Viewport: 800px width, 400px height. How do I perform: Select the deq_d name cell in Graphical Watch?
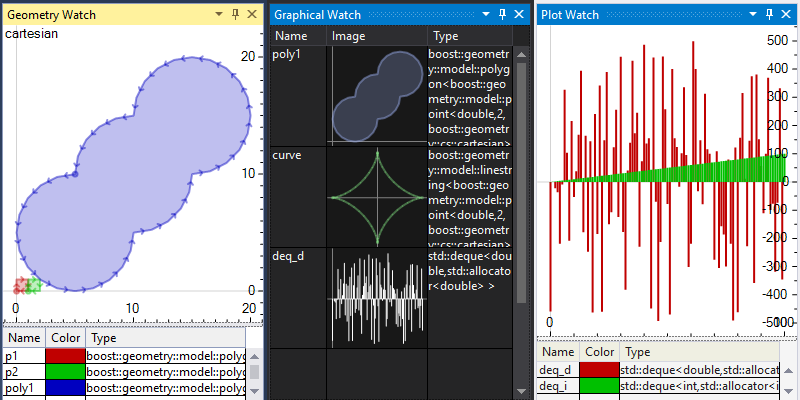298,298
